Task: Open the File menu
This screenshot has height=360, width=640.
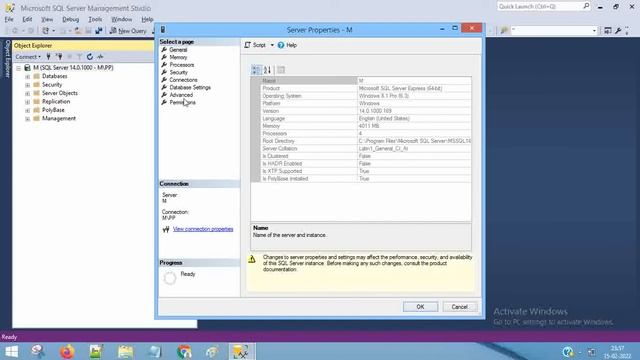Action: point(9,19)
